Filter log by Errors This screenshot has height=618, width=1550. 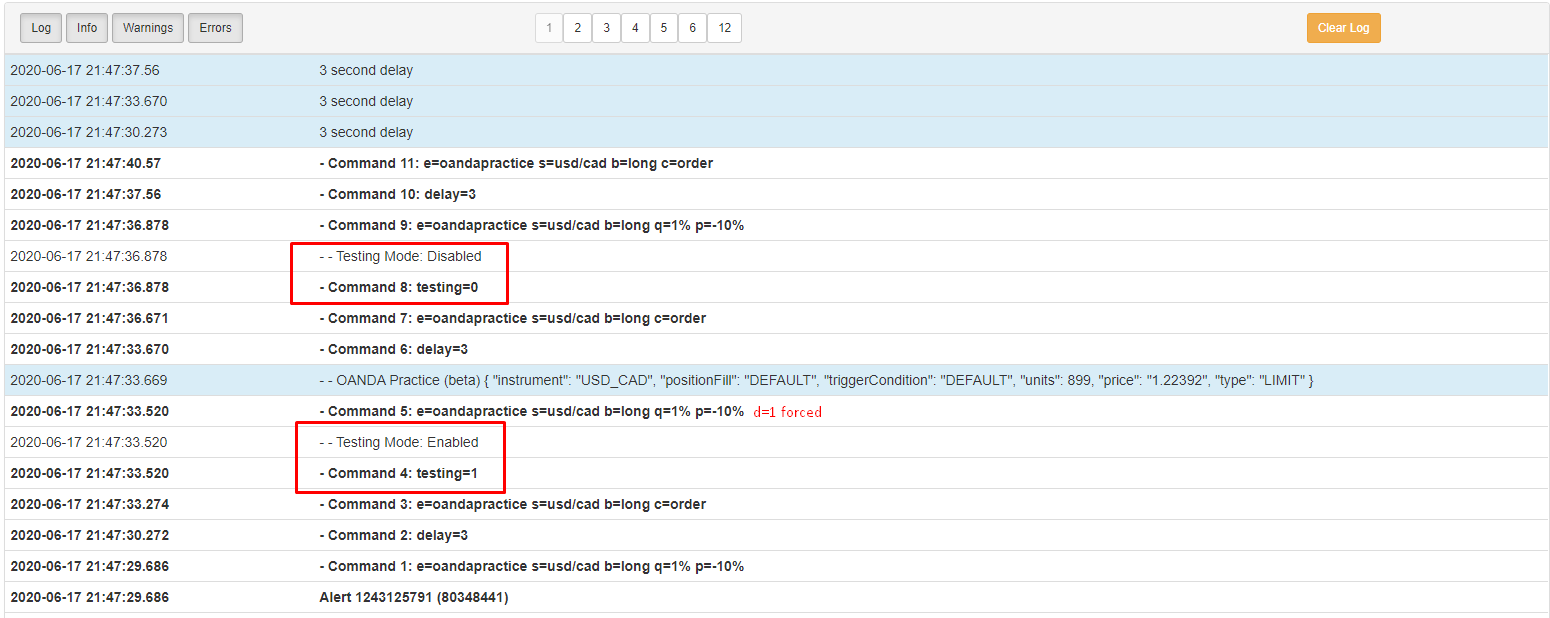pos(215,28)
